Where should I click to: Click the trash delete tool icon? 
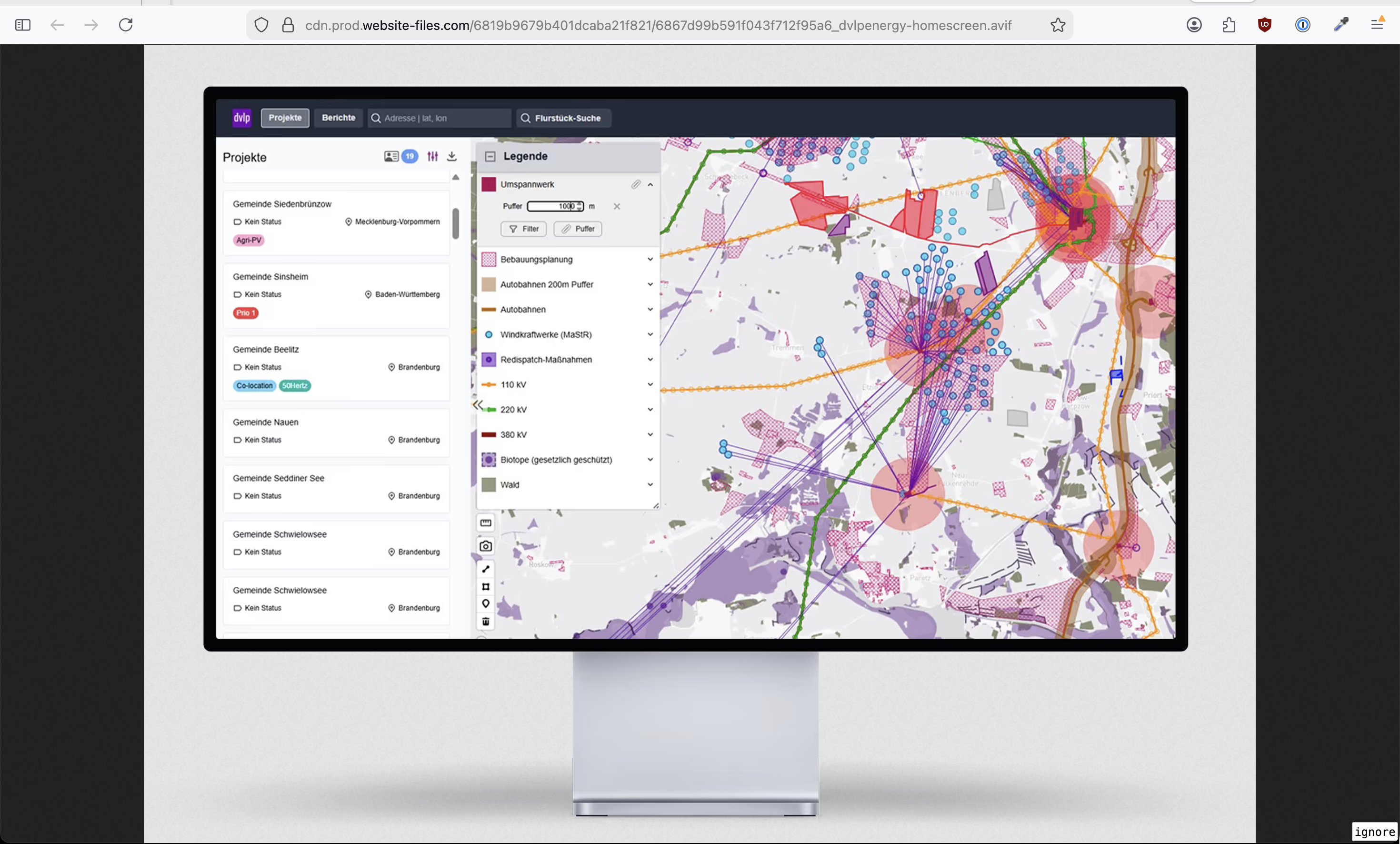pyautogui.click(x=486, y=621)
